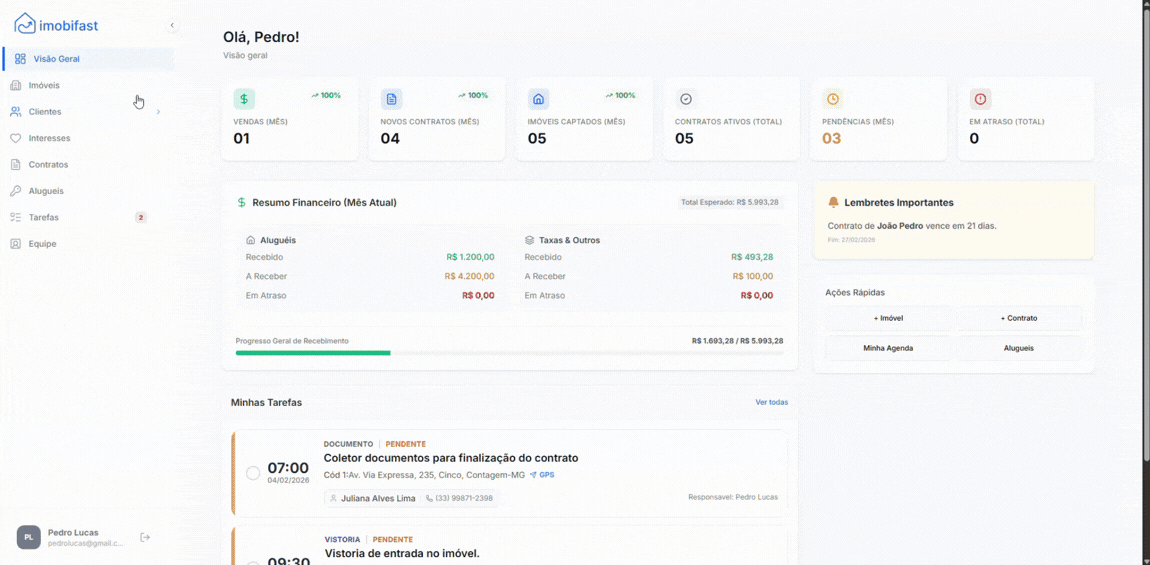
Task: Click the imobifast house logo
Action: point(24,24)
